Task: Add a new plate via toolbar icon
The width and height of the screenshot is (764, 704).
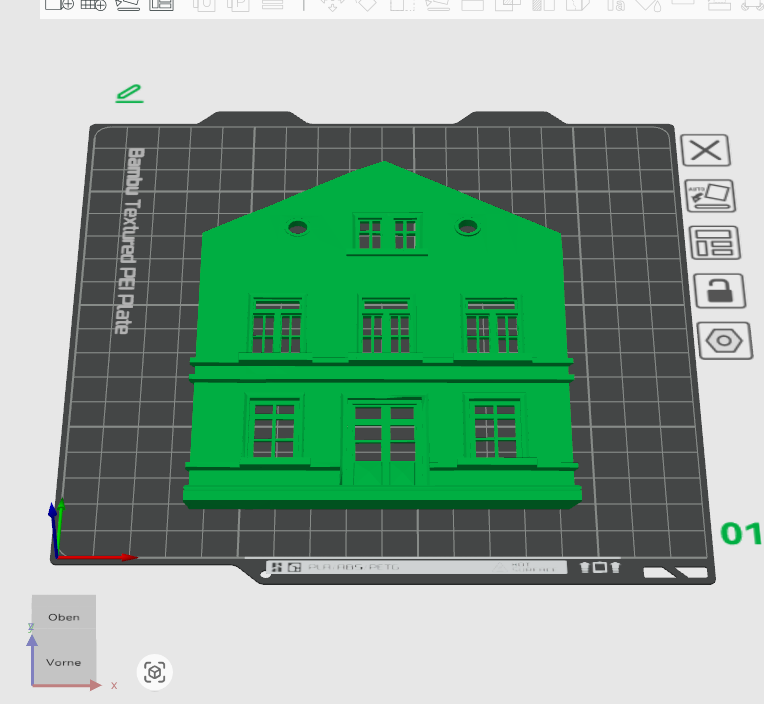Action: 93,4
